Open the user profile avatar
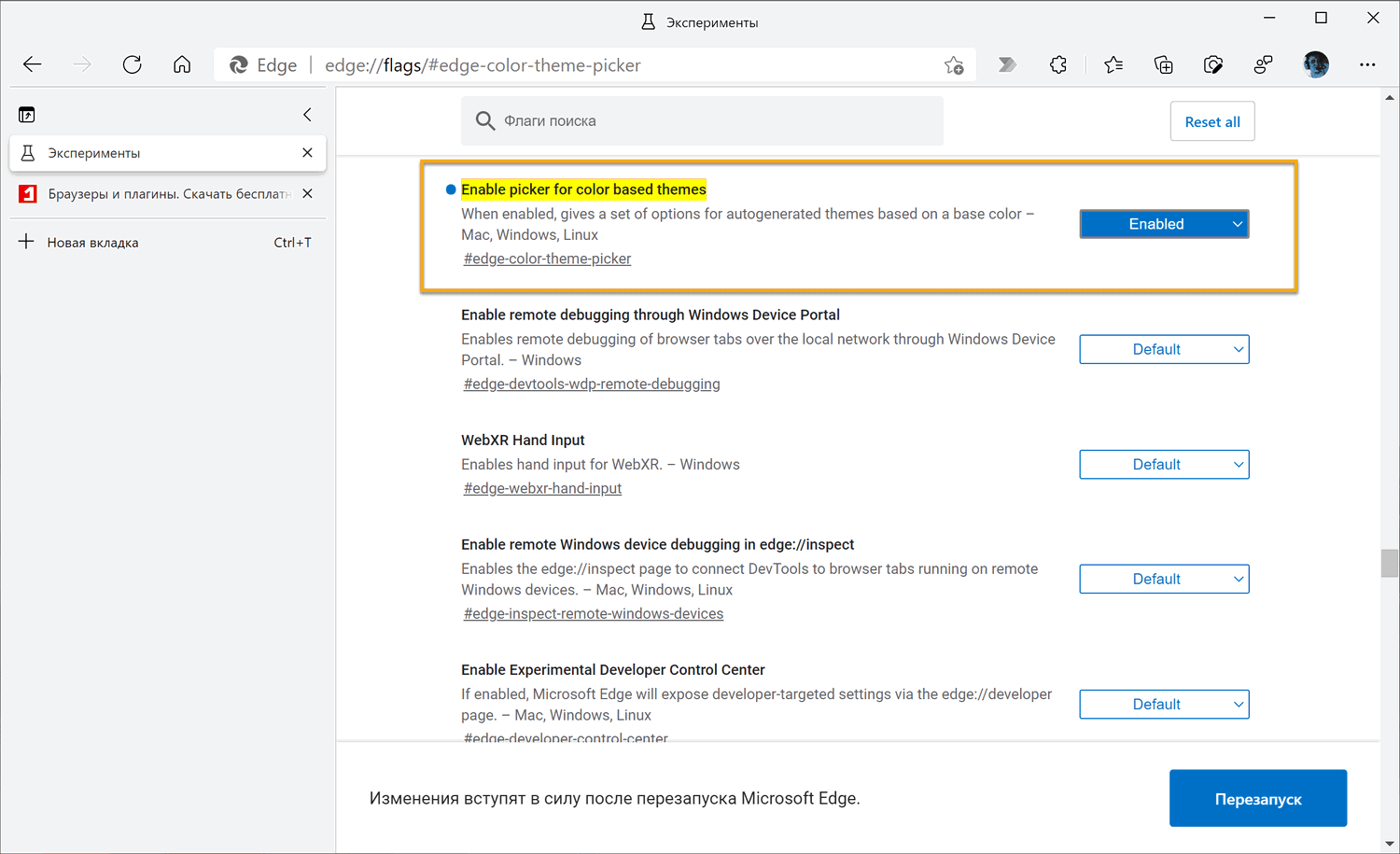 [1316, 64]
